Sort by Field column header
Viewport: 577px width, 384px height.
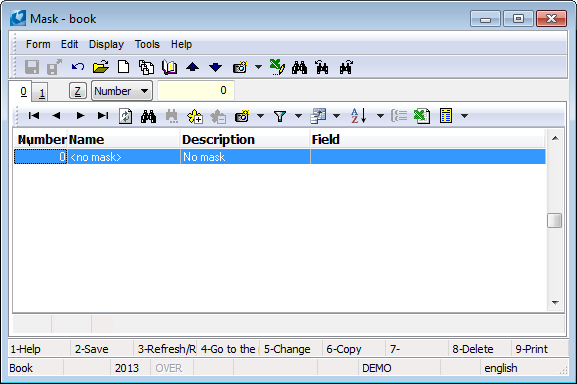[428, 139]
